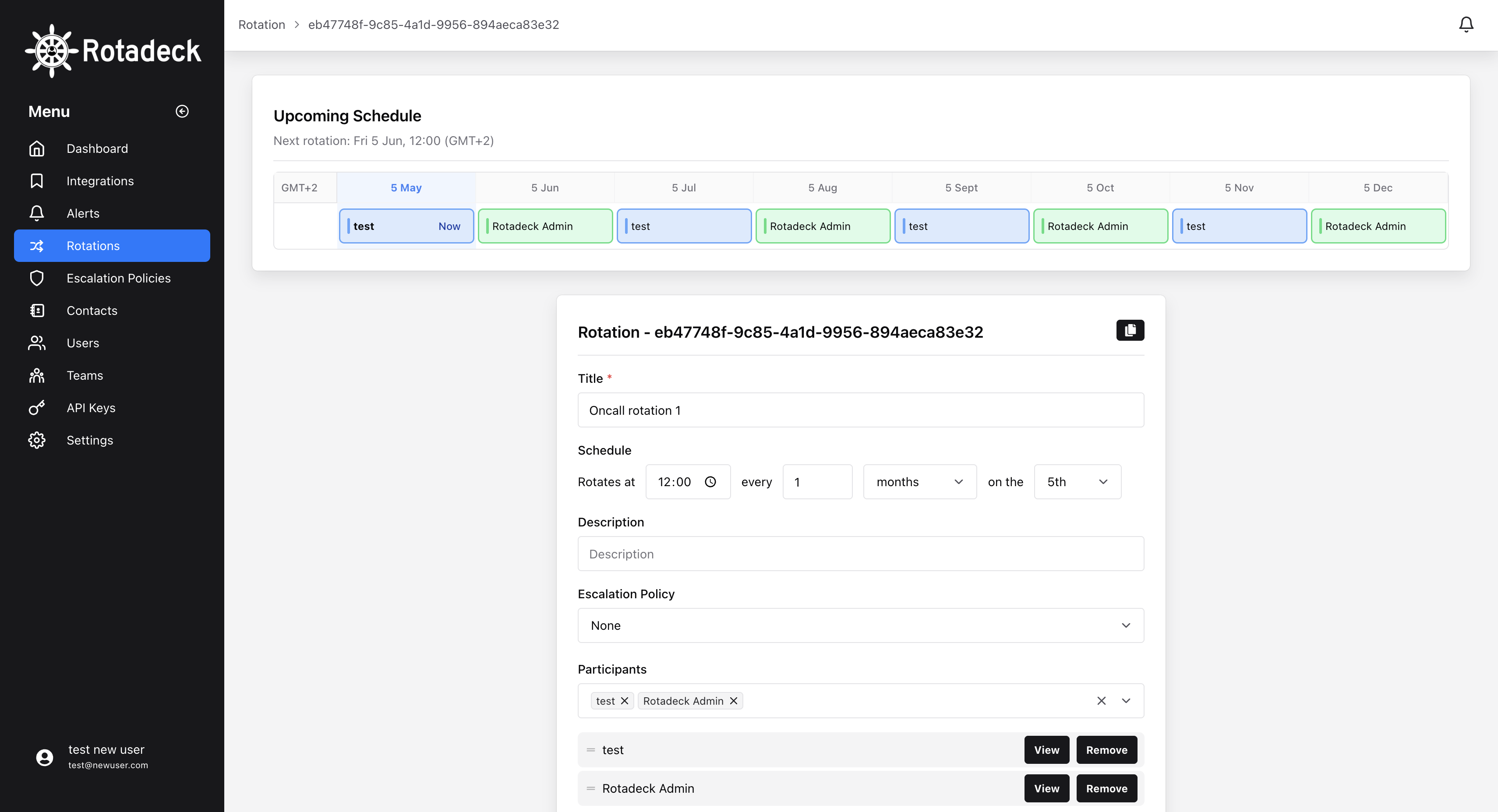Click the Next rotation date text
Image resolution: width=1498 pixels, height=812 pixels.
tap(383, 141)
